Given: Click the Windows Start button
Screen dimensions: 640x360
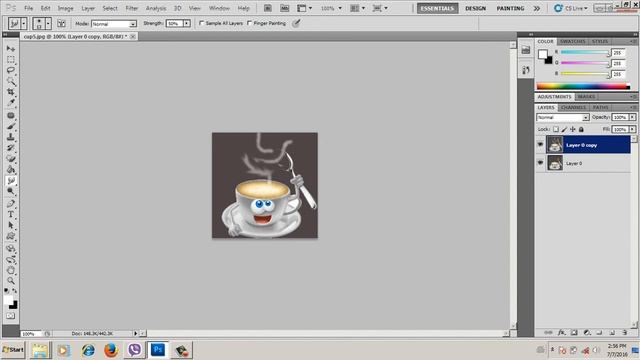Looking at the screenshot, I should click(x=13, y=350).
